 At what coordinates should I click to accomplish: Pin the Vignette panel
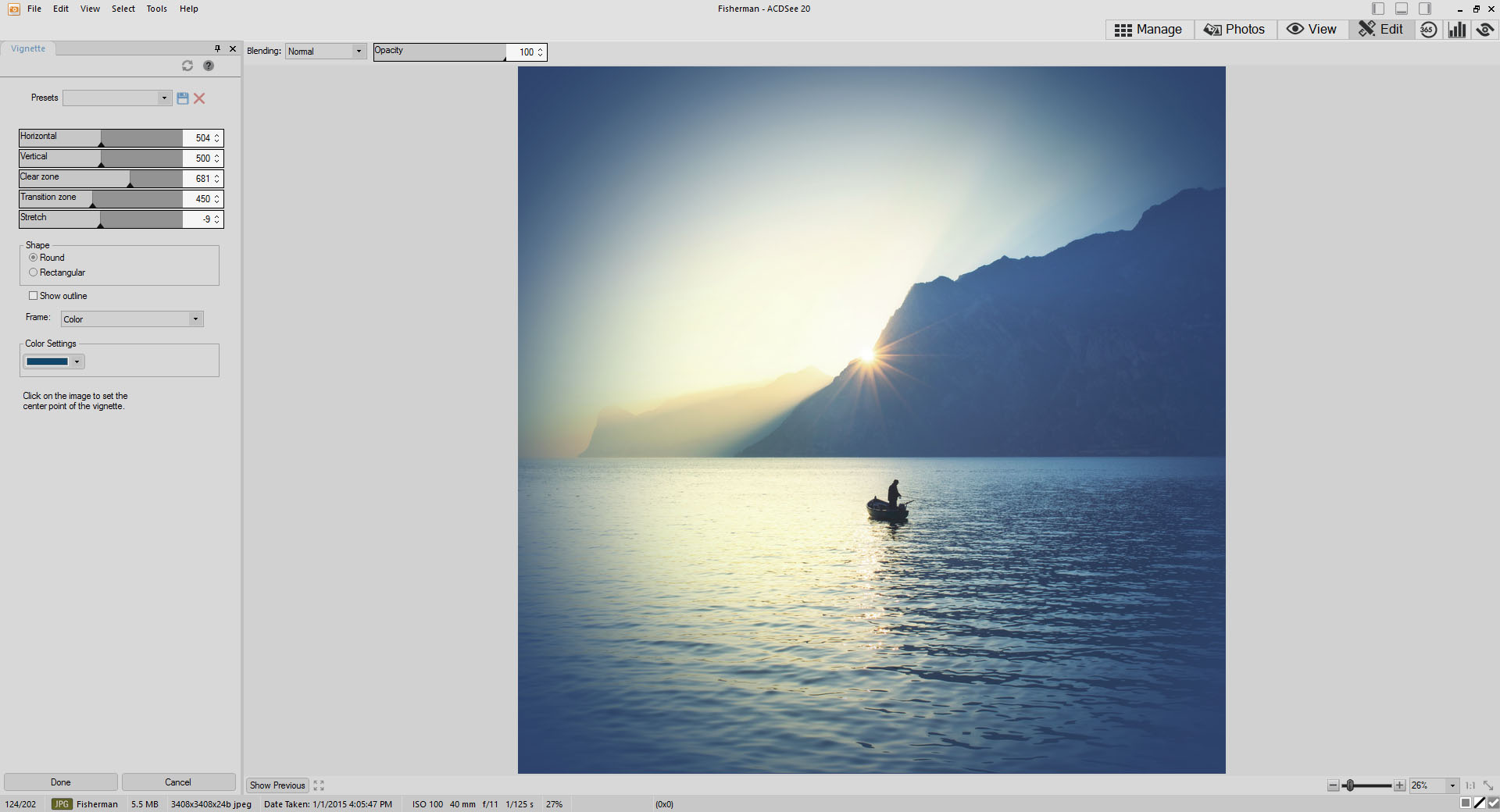(x=217, y=48)
